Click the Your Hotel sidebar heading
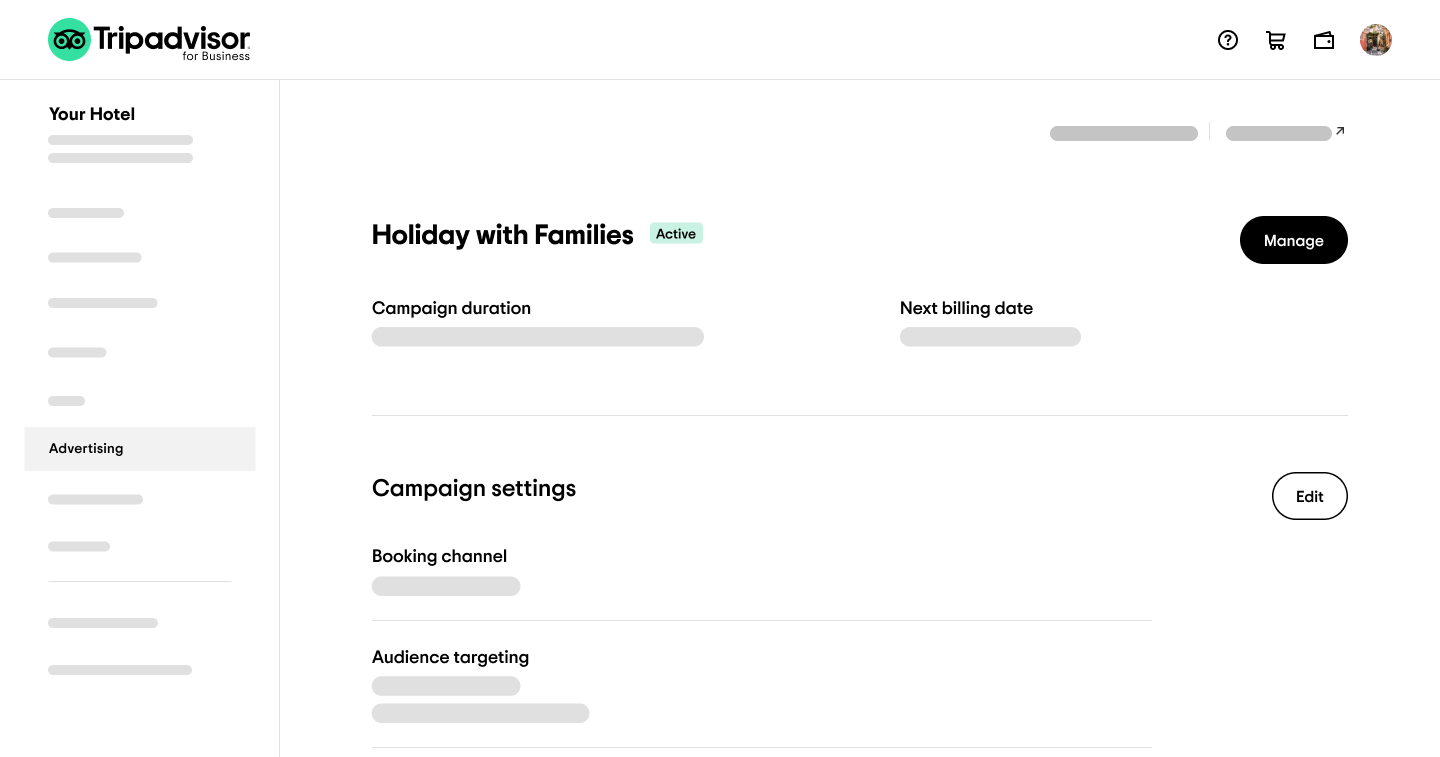This screenshot has width=1440, height=757. (92, 114)
